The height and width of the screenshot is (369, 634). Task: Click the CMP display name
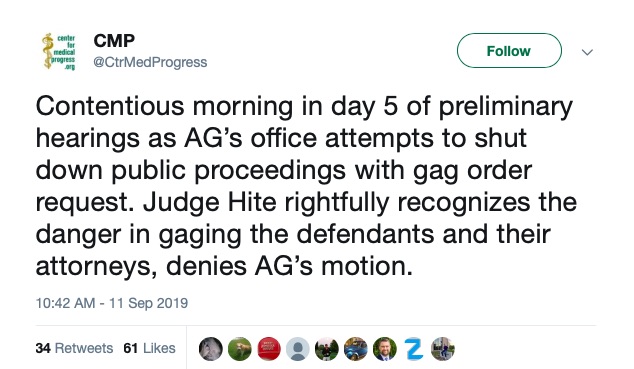114,40
